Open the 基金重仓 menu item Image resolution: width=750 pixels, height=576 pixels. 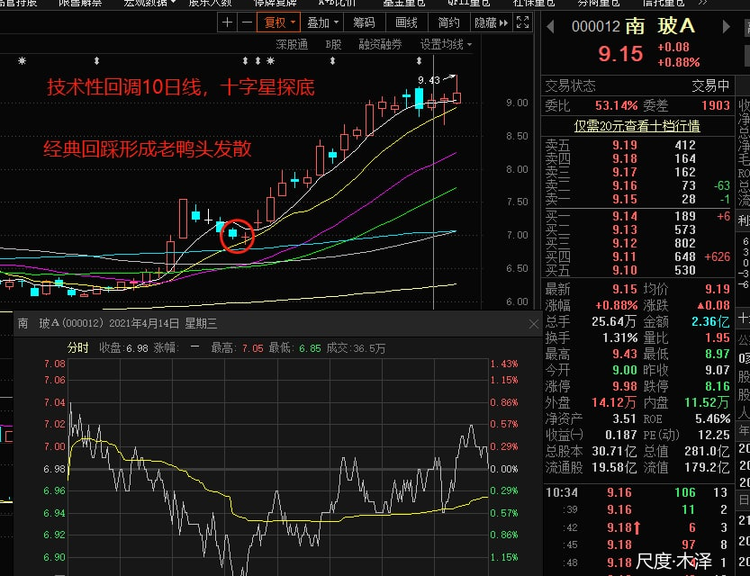point(404,3)
